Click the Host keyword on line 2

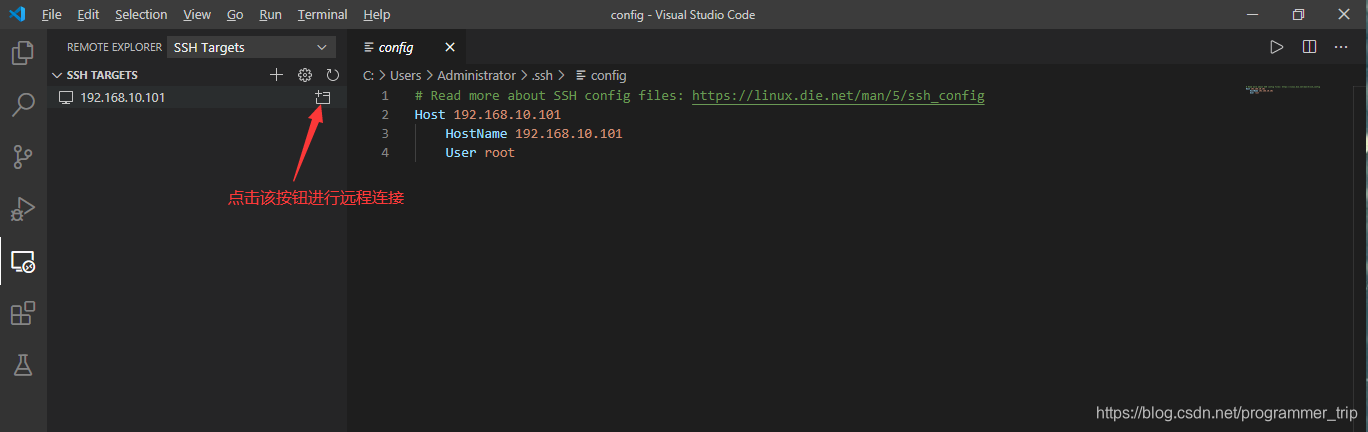tap(430, 115)
